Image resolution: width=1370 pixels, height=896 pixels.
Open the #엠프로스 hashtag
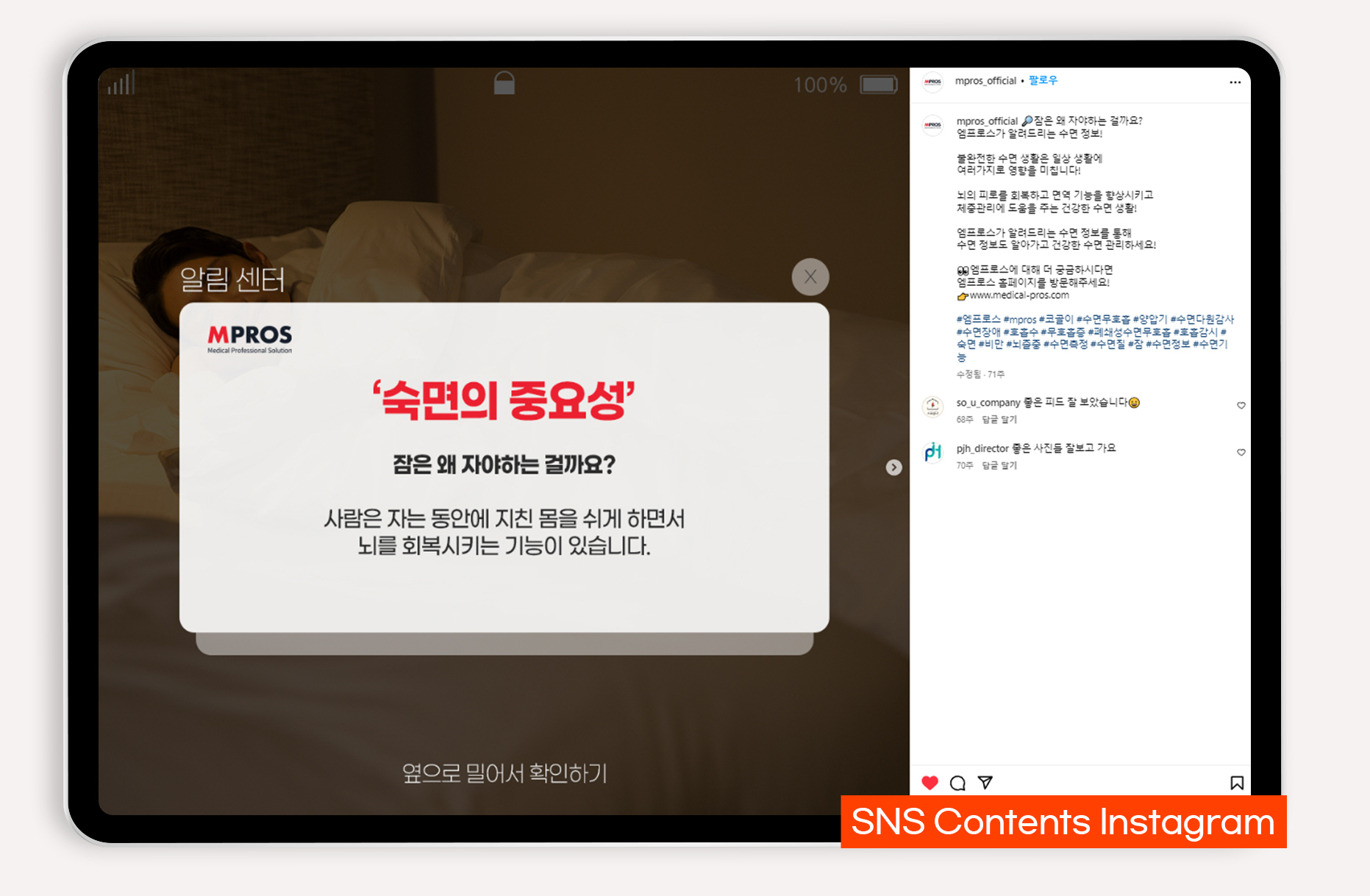978,320
